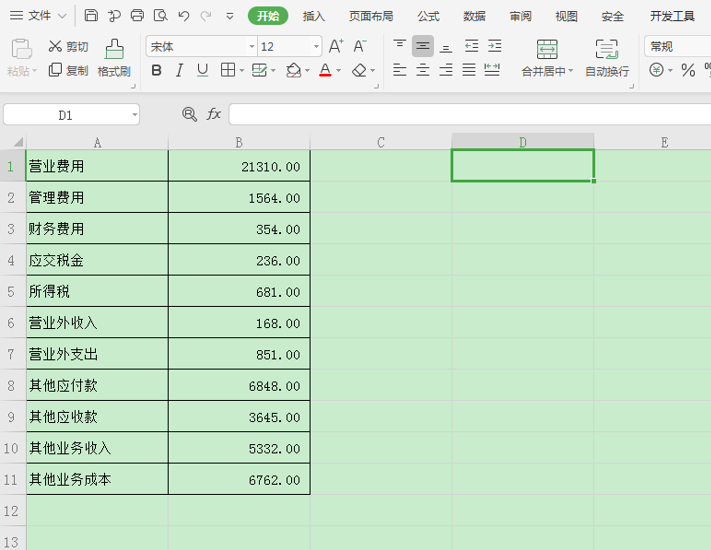Image resolution: width=711 pixels, height=550 pixels.
Task: Open 合并居中 dropdown arrow
Action: (571, 71)
